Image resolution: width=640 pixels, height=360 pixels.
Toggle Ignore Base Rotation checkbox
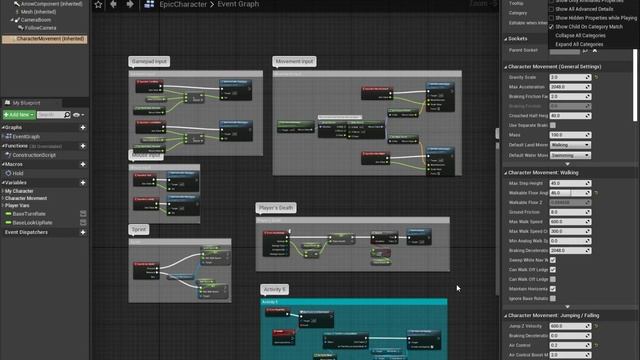tap(553, 298)
